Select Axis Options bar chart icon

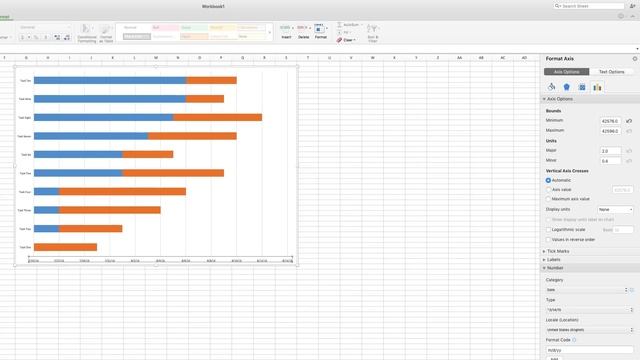(x=597, y=87)
